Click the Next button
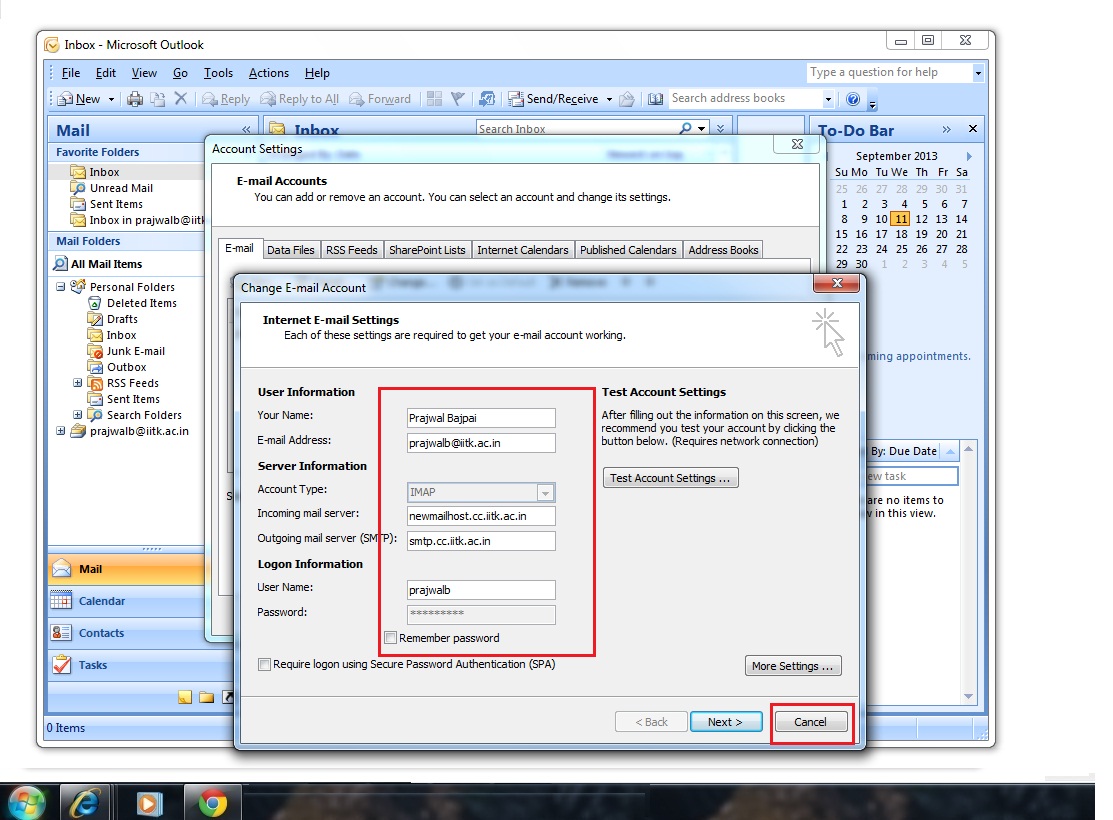 pyautogui.click(x=725, y=722)
